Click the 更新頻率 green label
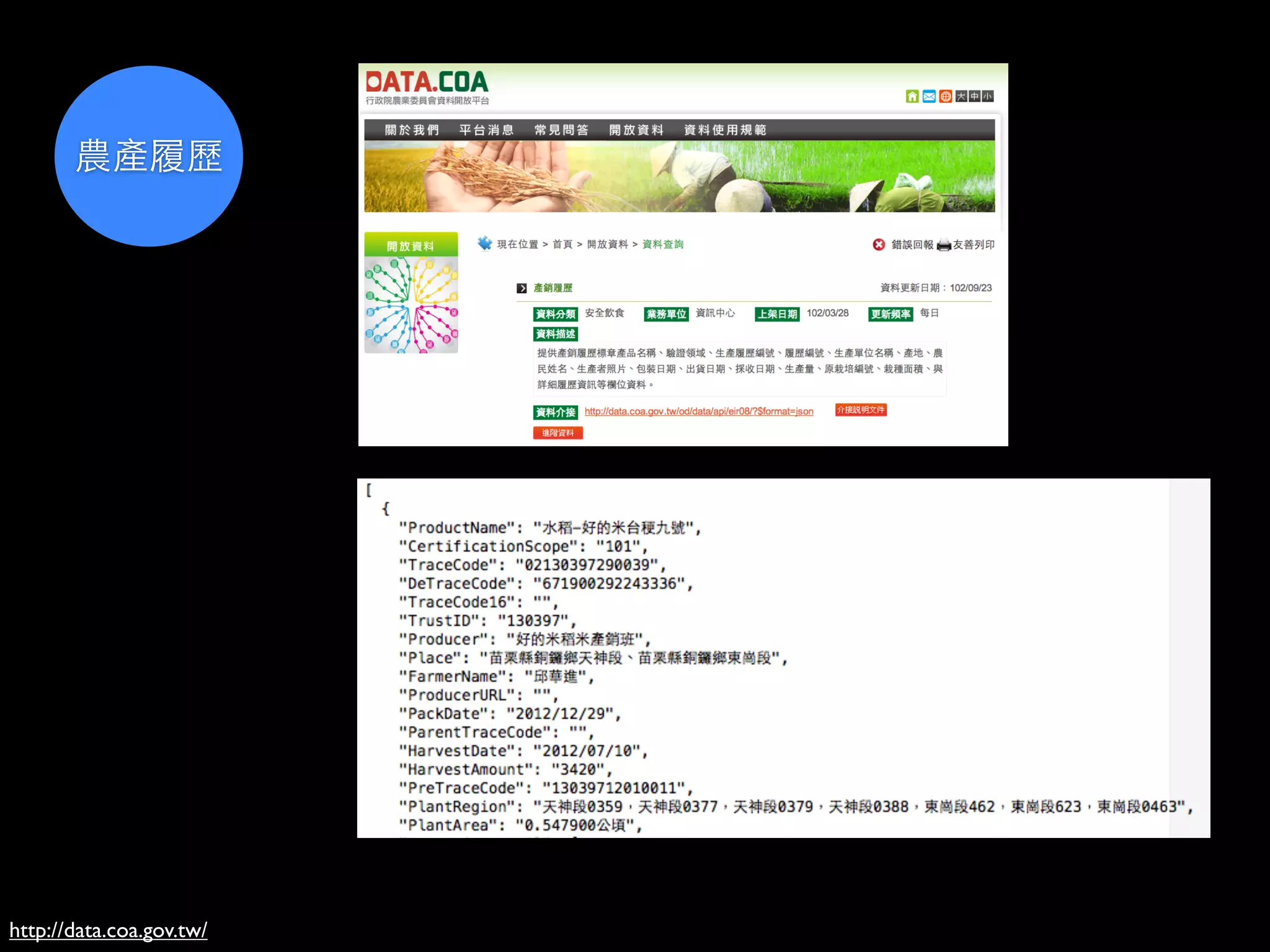The width and height of the screenshot is (1270, 952). coord(890,314)
